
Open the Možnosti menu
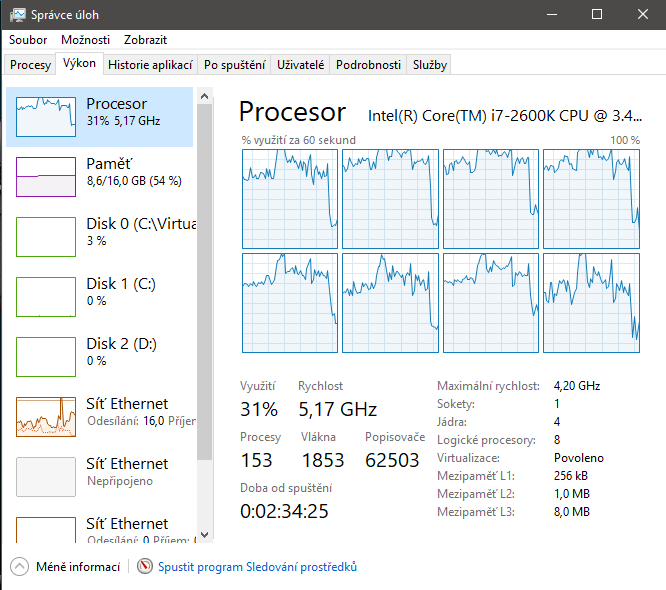(x=85, y=40)
